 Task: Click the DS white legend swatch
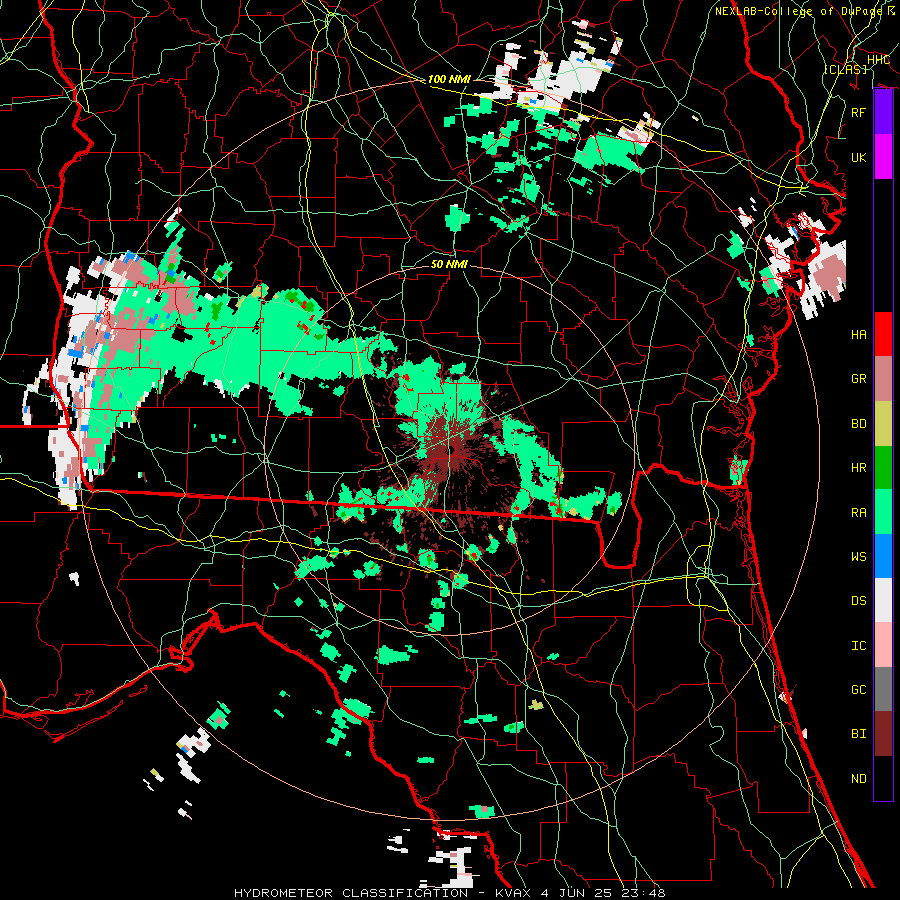pyautogui.click(x=883, y=600)
